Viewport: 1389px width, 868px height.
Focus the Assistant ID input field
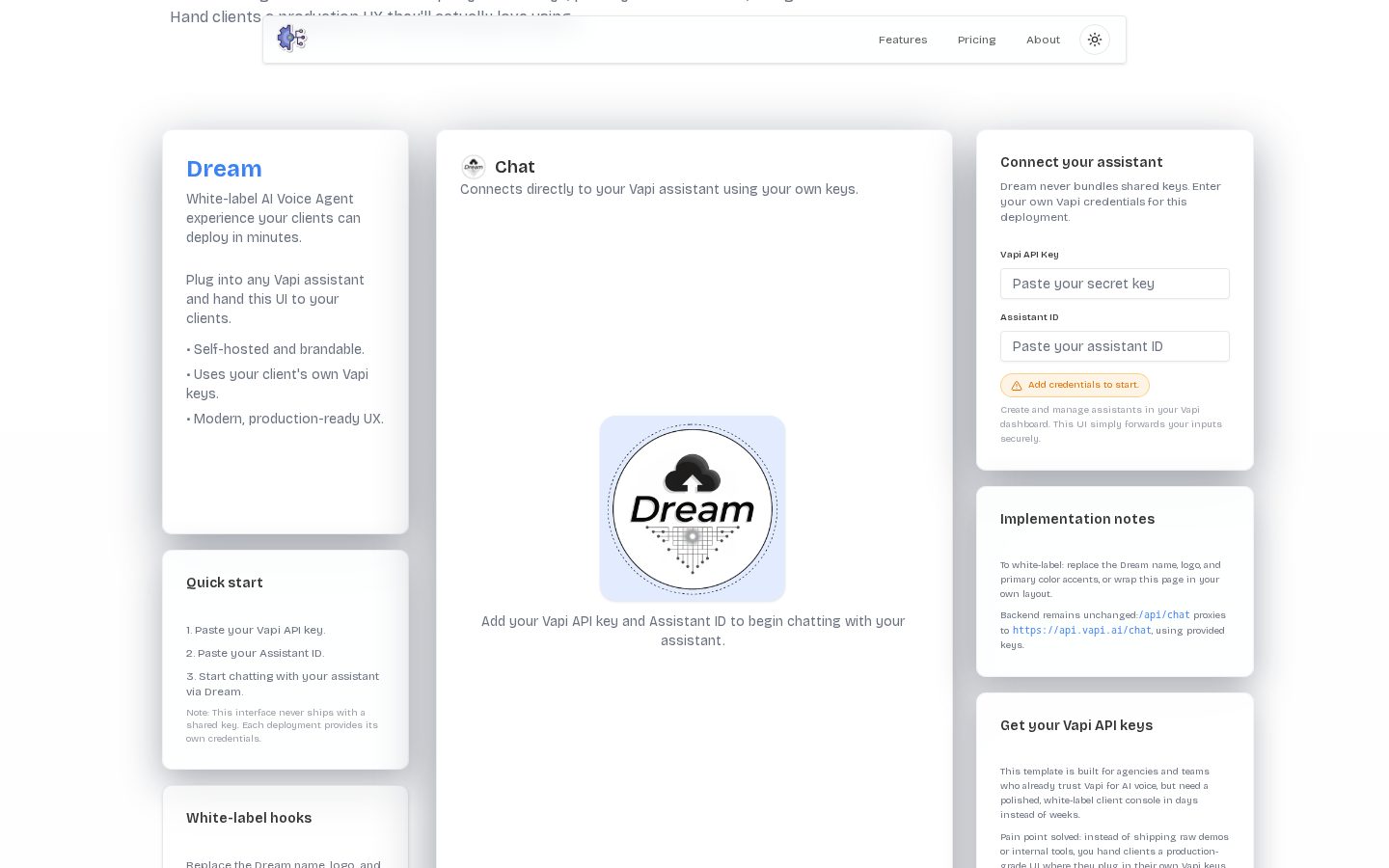pos(1115,346)
